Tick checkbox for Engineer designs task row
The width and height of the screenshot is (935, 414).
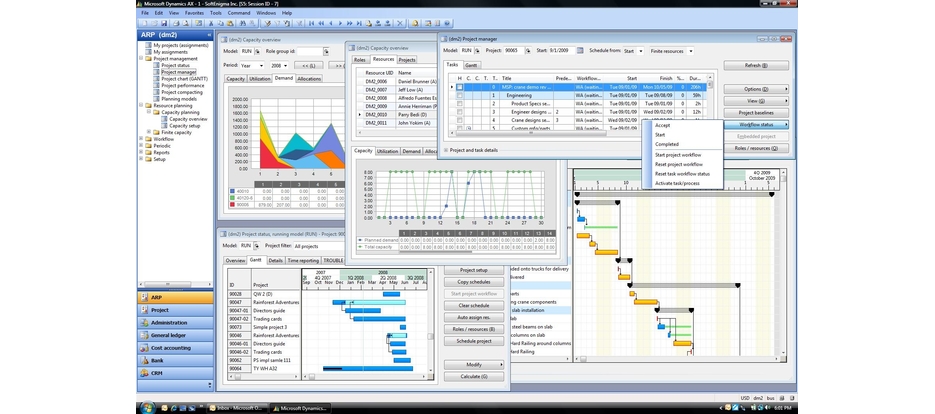459,112
